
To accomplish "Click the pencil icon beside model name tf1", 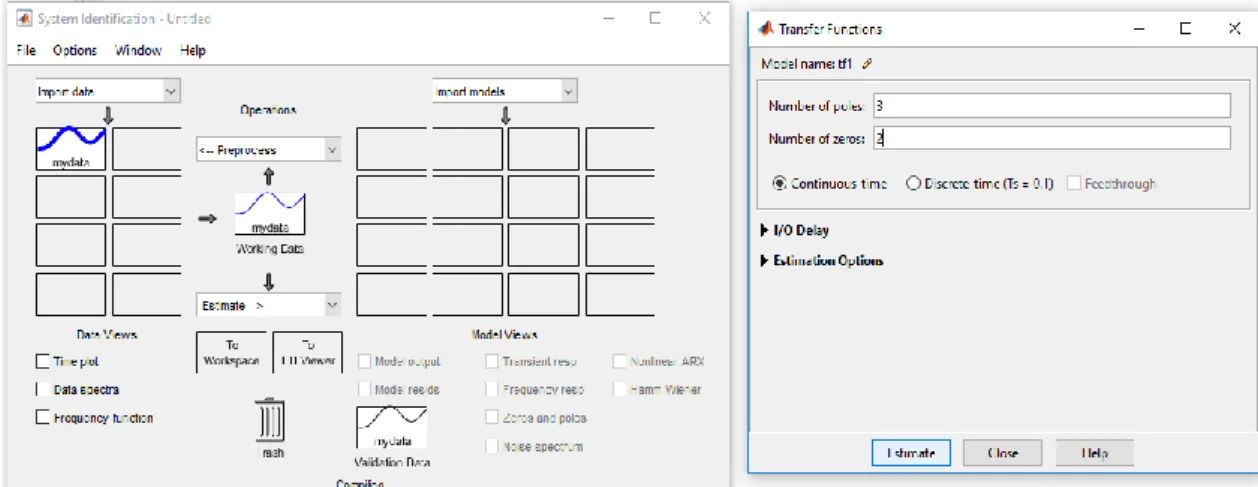I will click(x=867, y=63).
